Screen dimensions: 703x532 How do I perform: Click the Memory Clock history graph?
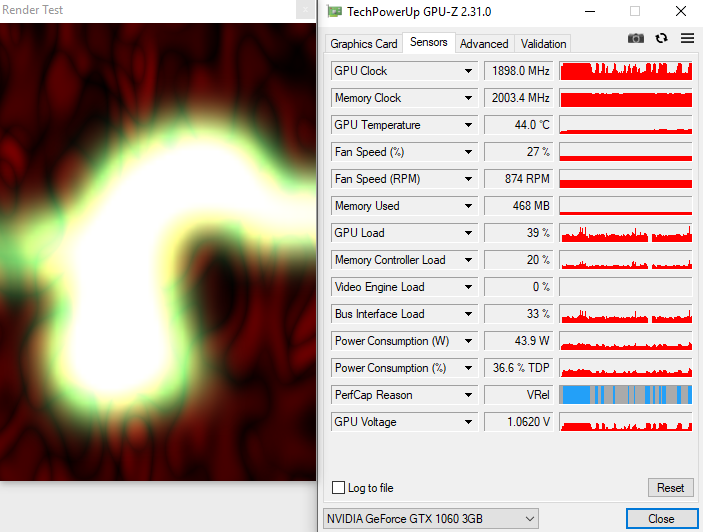coord(625,98)
